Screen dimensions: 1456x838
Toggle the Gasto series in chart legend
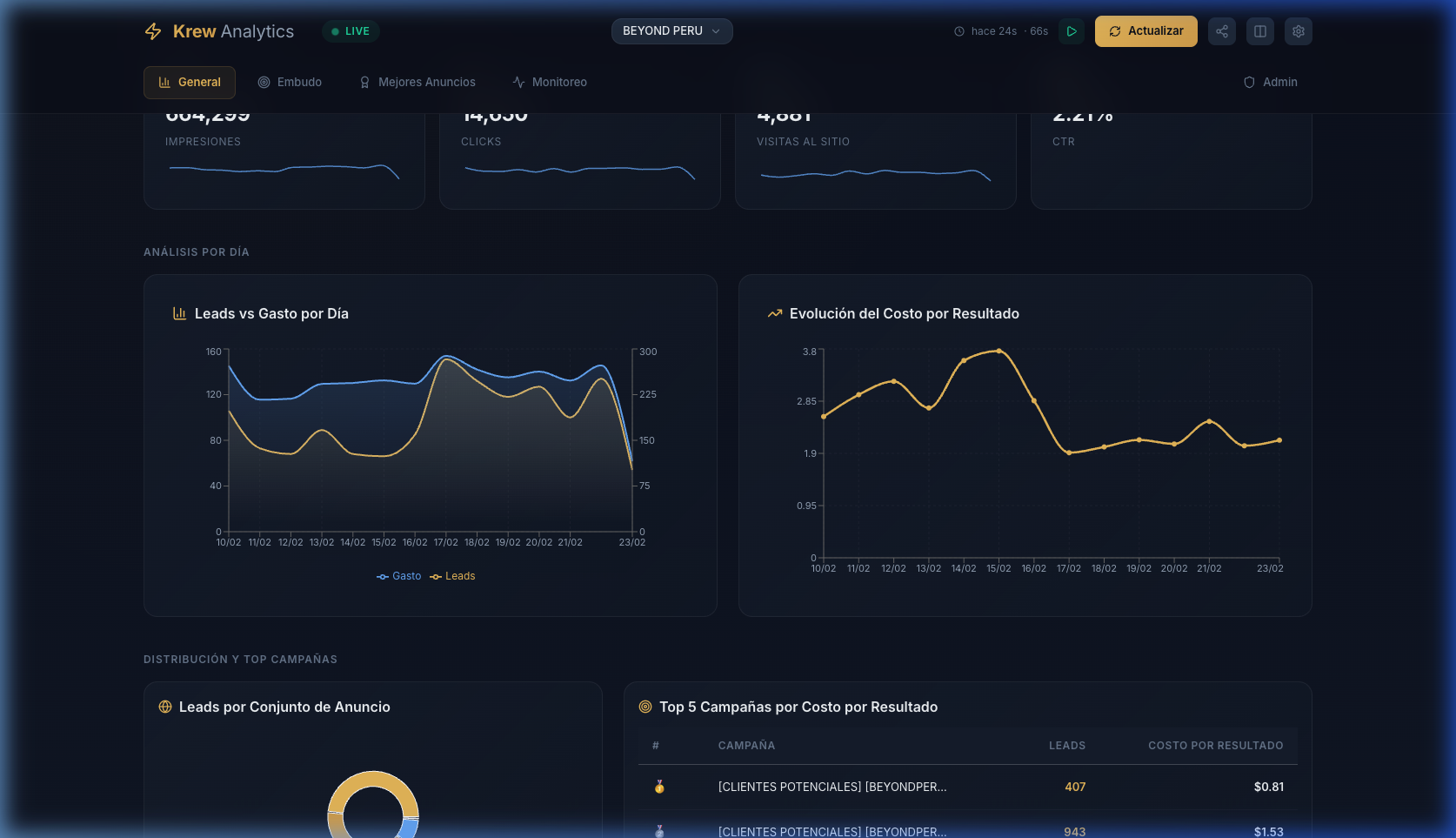coord(399,576)
